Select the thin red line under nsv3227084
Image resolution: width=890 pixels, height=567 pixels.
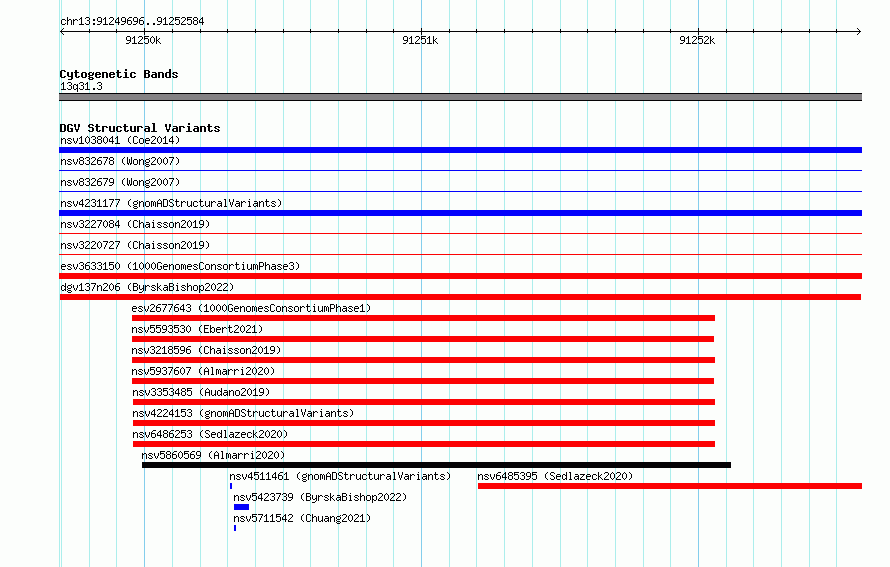460,233
